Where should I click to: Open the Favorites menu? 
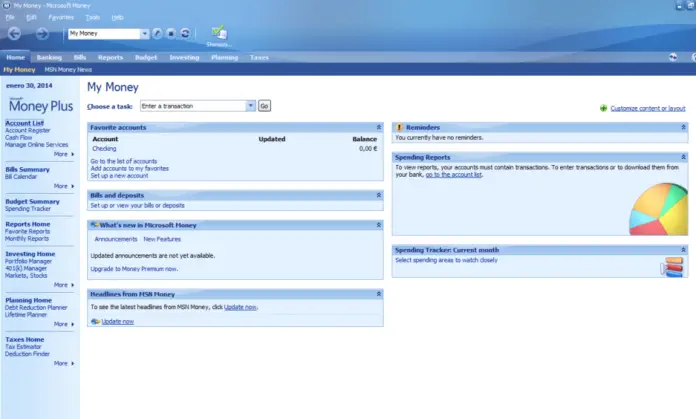click(x=61, y=17)
